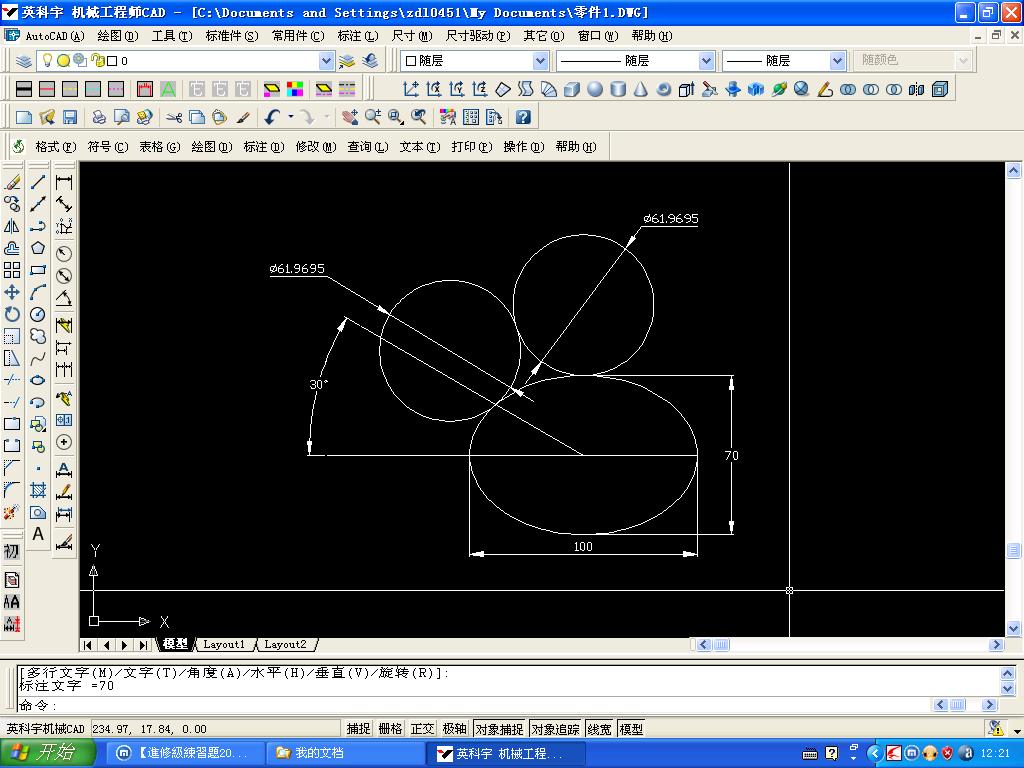Viewport: 1024px width, 768px height.
Task: Open the 文本(T) menu
Action: [420, 146]
